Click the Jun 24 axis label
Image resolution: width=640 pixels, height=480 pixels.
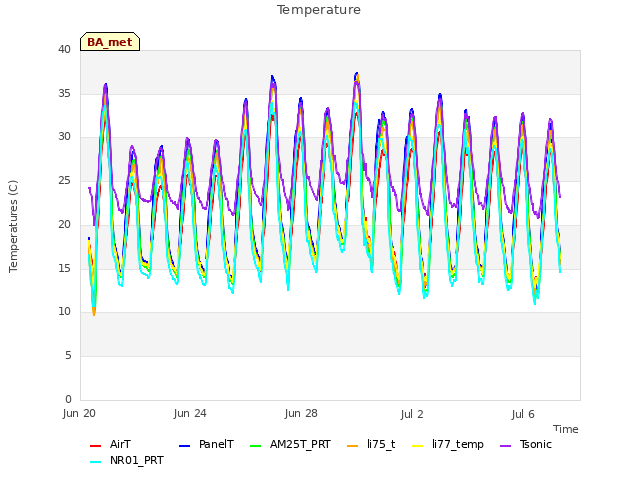[x=190, y=413]
